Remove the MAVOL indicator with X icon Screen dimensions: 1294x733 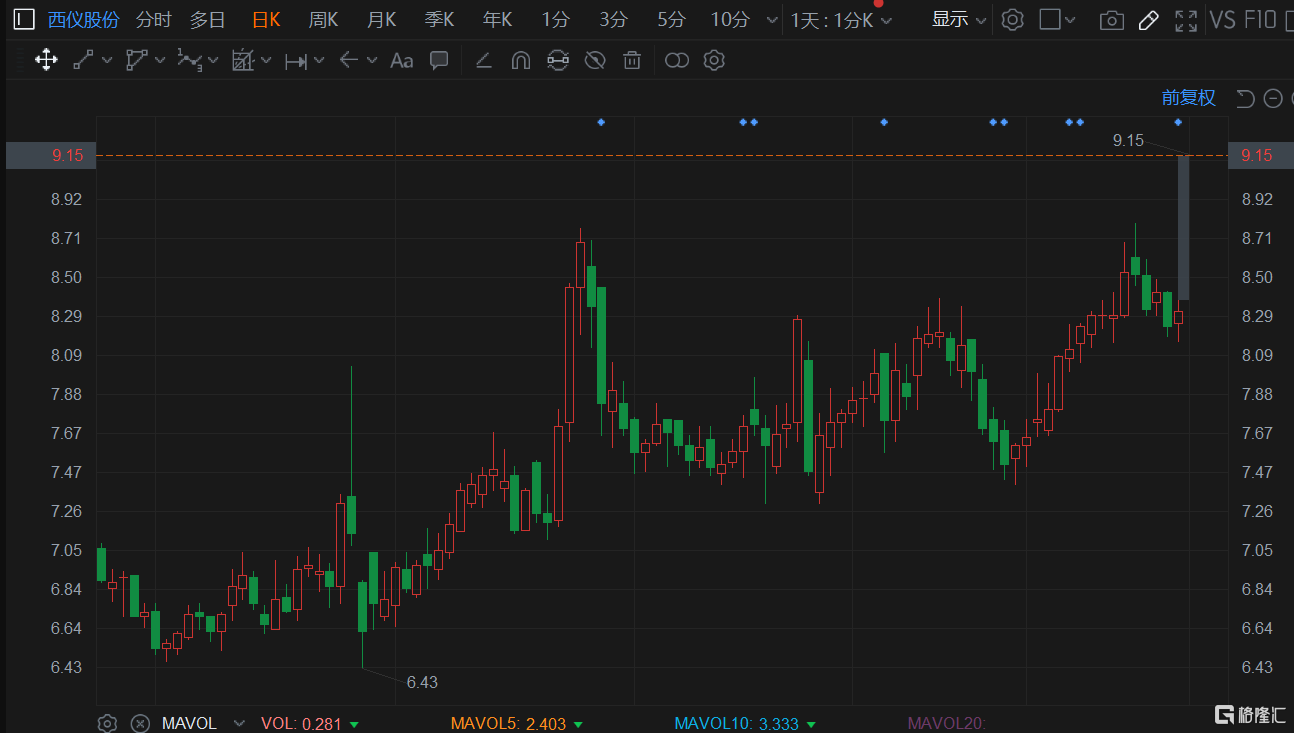click(x=141, y=723)
